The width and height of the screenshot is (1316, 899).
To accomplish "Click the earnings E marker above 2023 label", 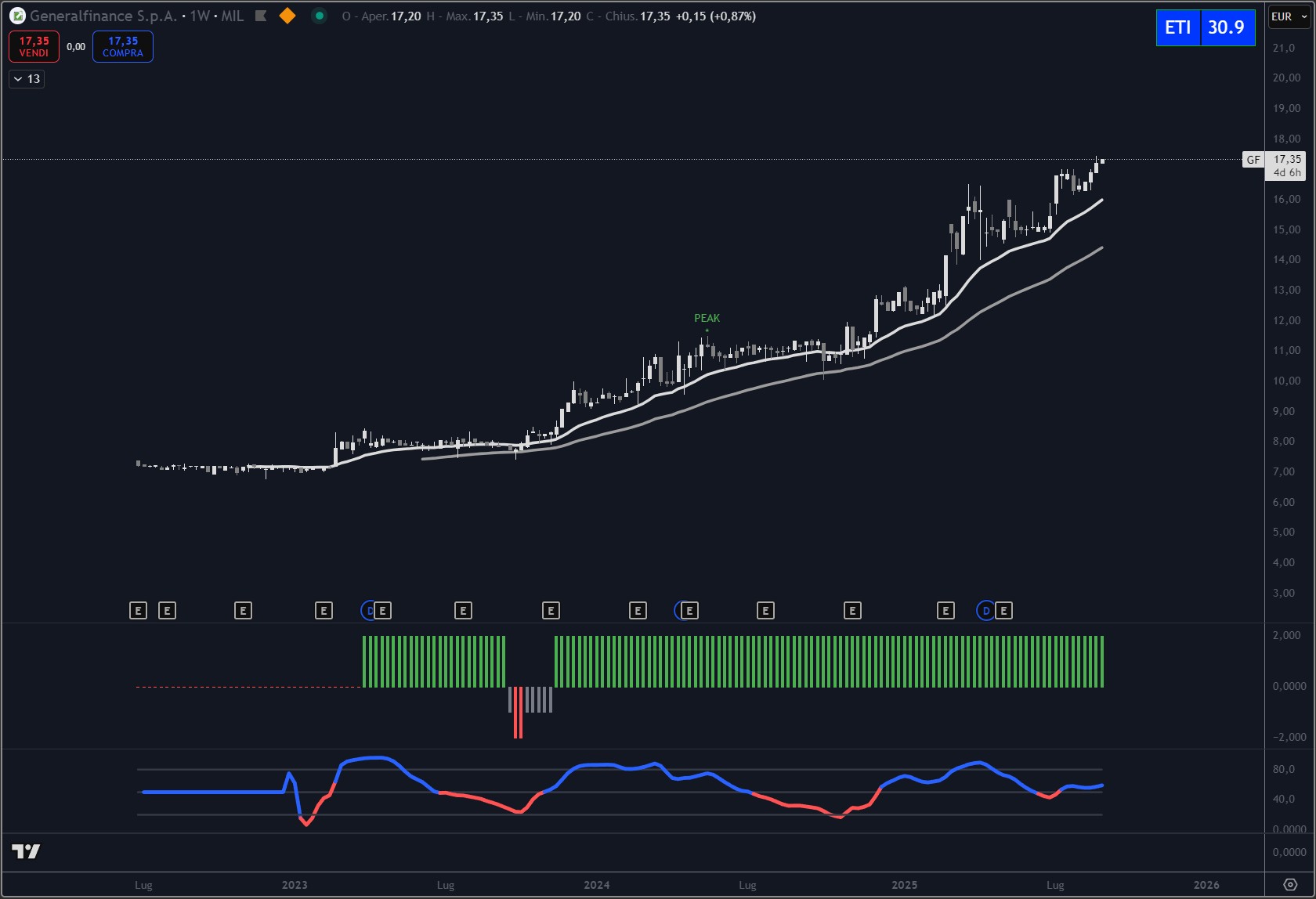I will pyautogui.click(x=324, y=611).
